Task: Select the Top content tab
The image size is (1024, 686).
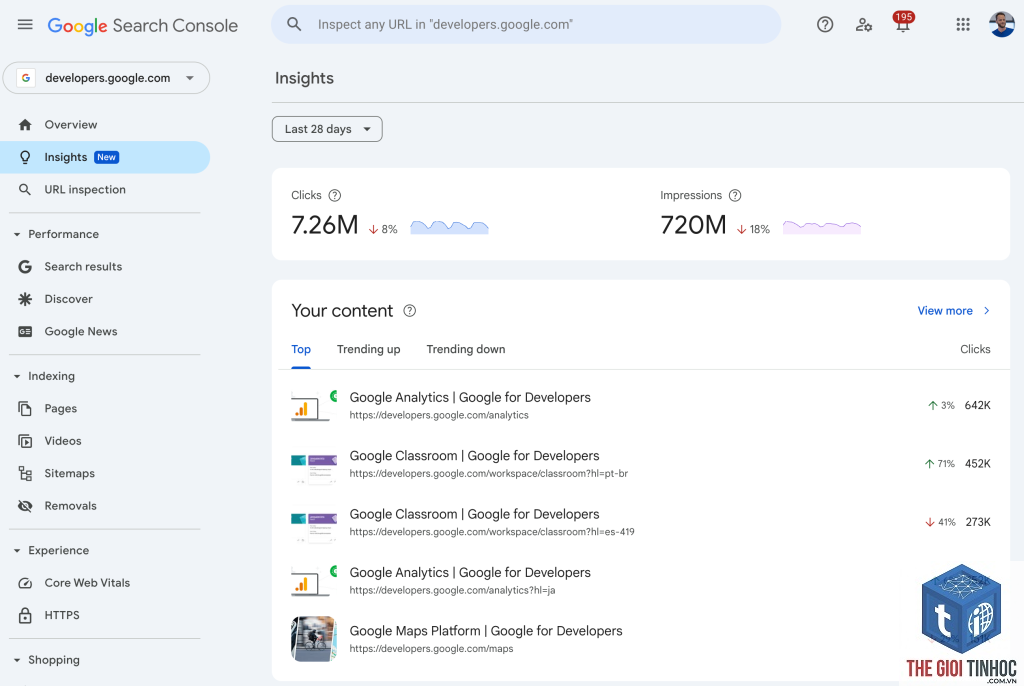Action: [x=301, y=350]
